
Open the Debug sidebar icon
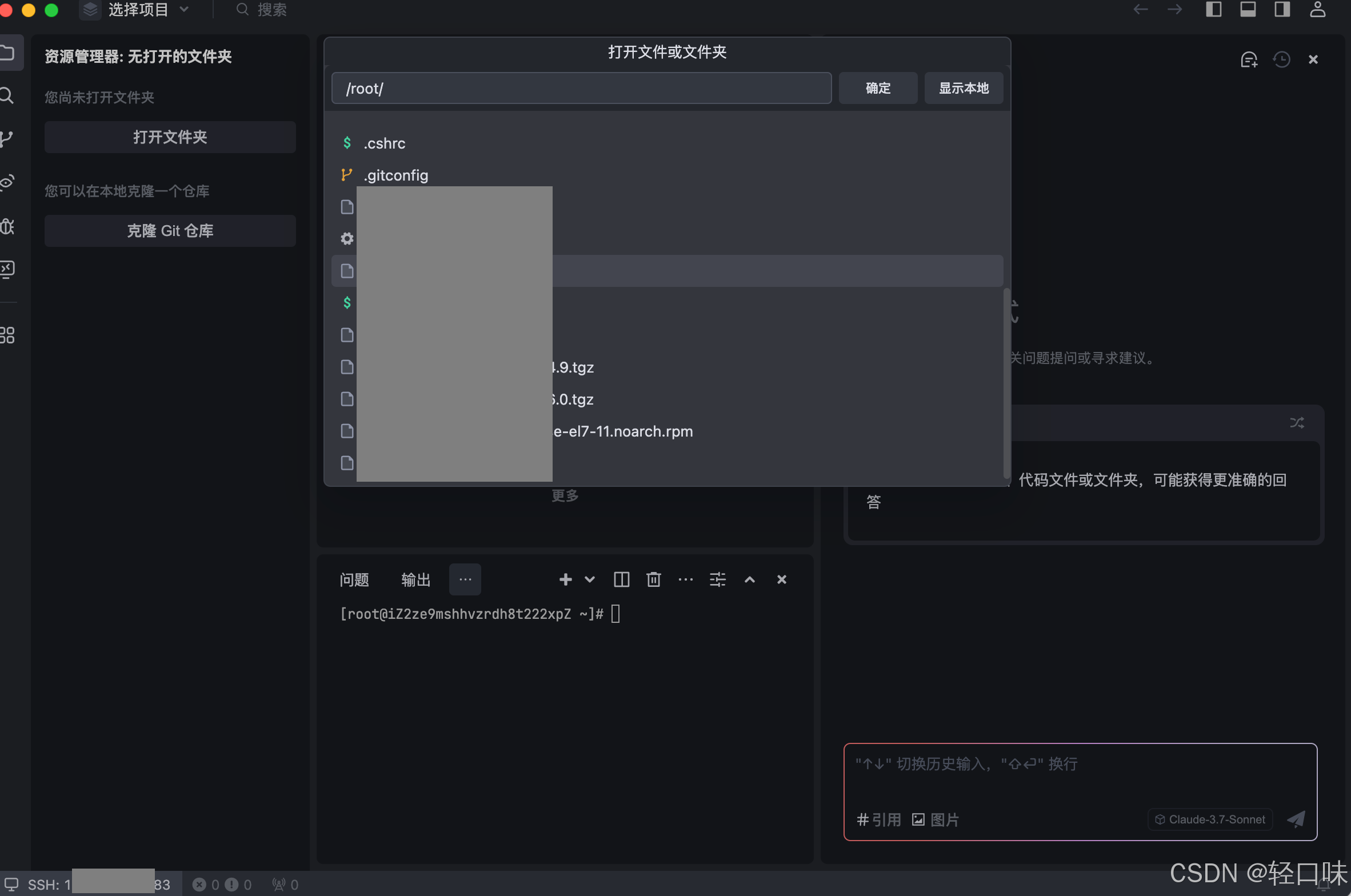coord(7,226)
